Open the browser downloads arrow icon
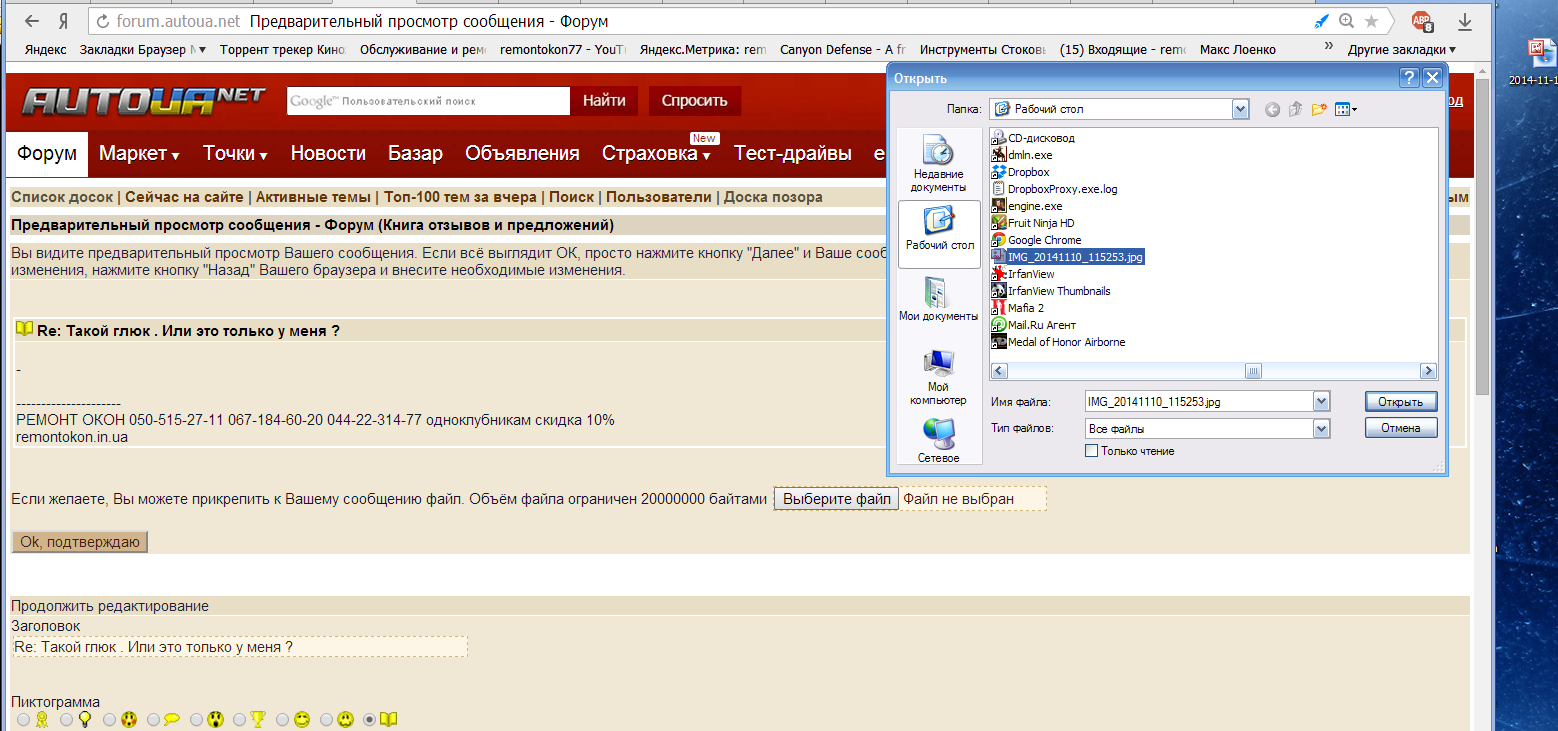 (x=1465, y=21)
